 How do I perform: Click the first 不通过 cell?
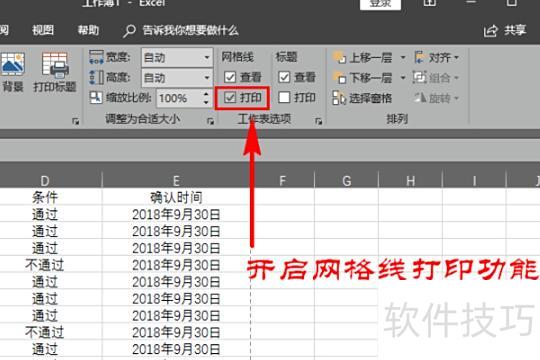coord(45,265)
